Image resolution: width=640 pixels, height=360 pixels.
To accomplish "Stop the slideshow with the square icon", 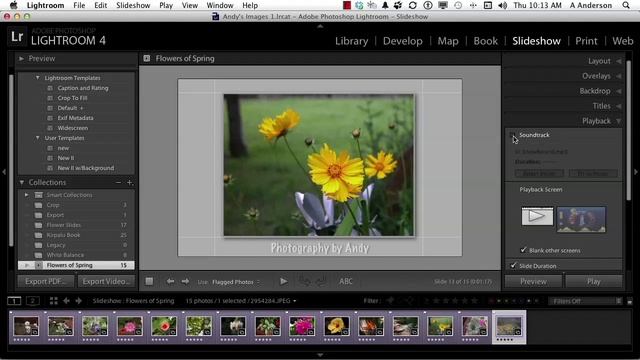I will tap(149, 281).
